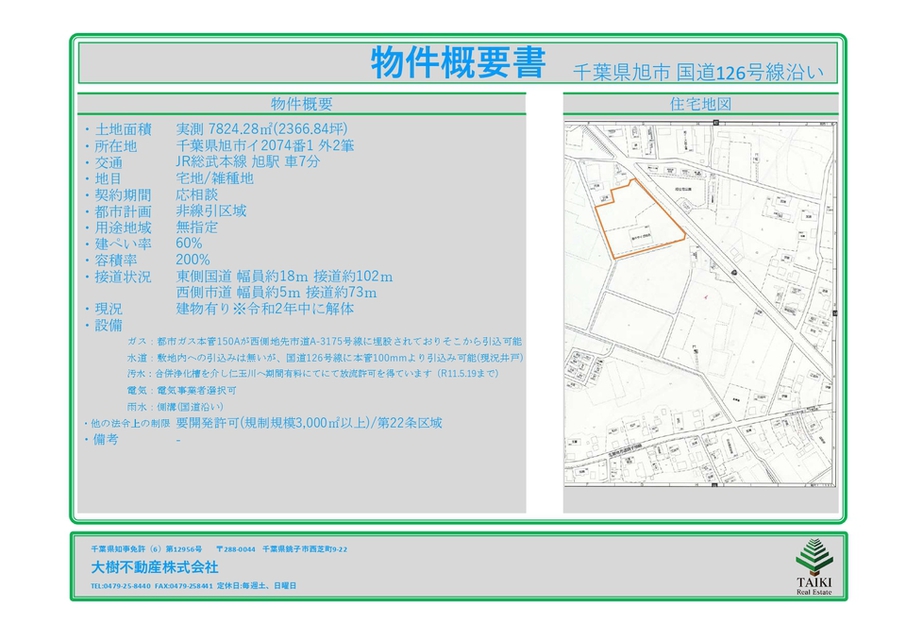Click the 200% floor area ratio value
906x640 pixels.
192,260
